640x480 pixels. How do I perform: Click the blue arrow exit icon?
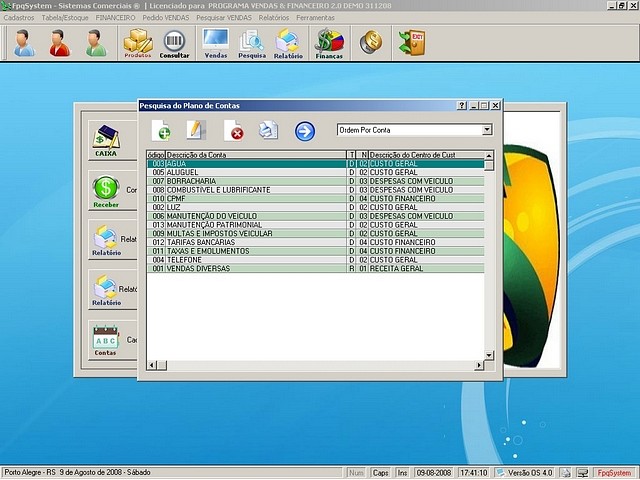pos(305,131)
